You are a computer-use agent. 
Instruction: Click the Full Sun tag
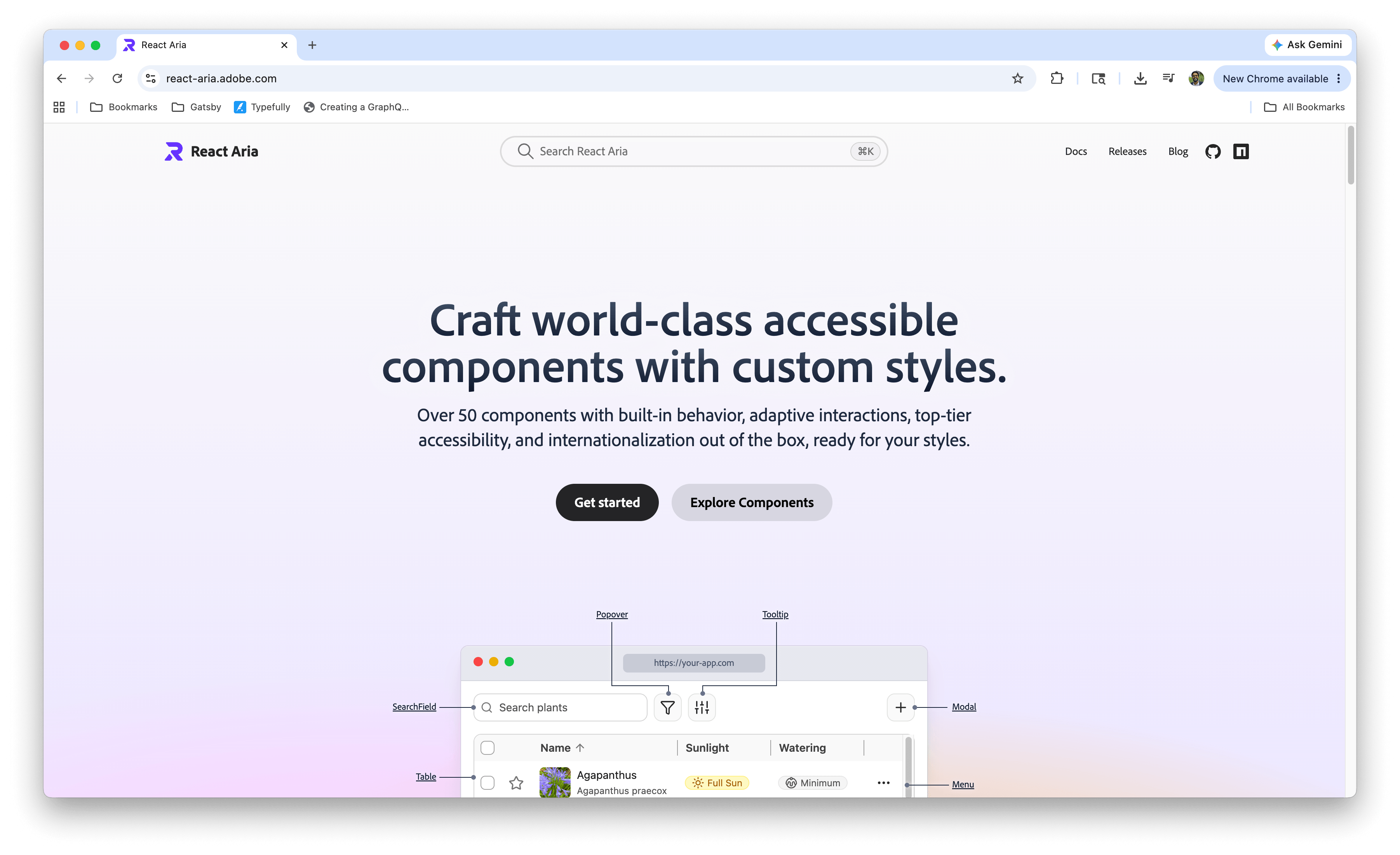[x=717, y=783]
